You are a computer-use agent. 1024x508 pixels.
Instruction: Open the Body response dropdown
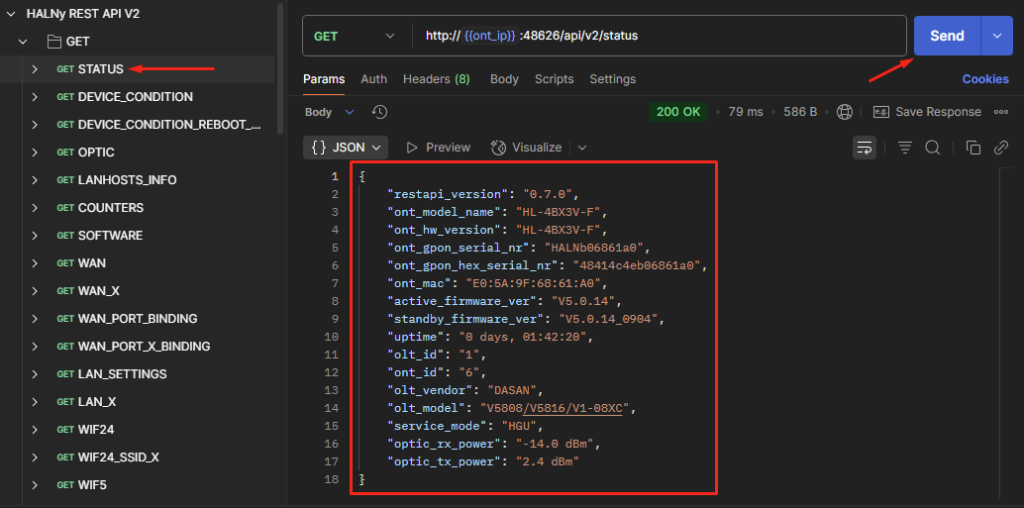(329, 112)
